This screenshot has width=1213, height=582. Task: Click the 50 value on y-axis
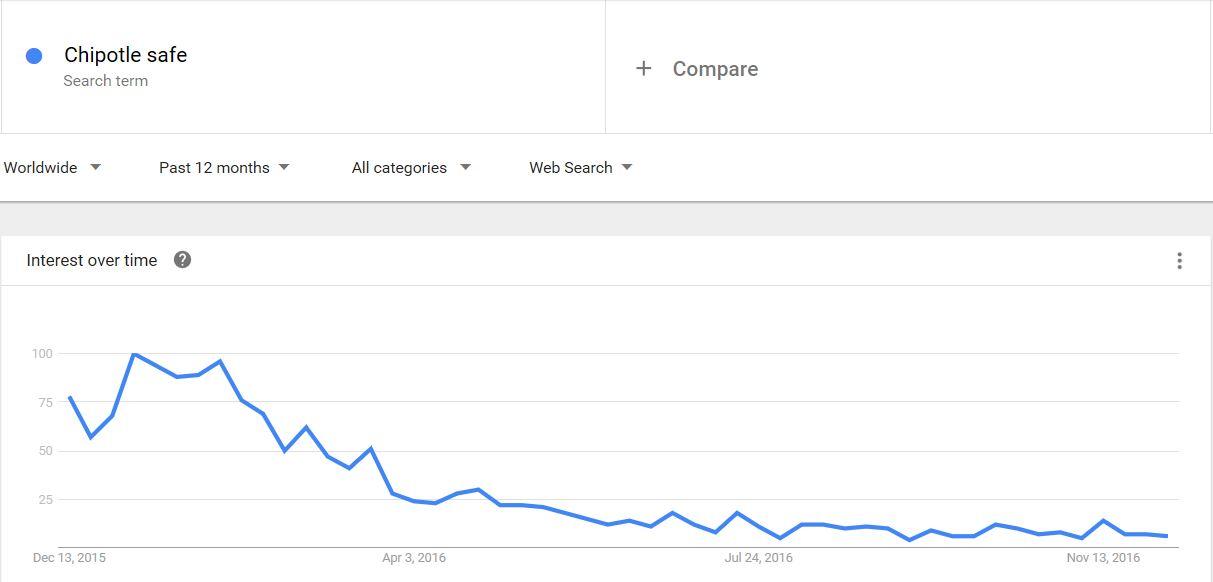click(44, 451)
